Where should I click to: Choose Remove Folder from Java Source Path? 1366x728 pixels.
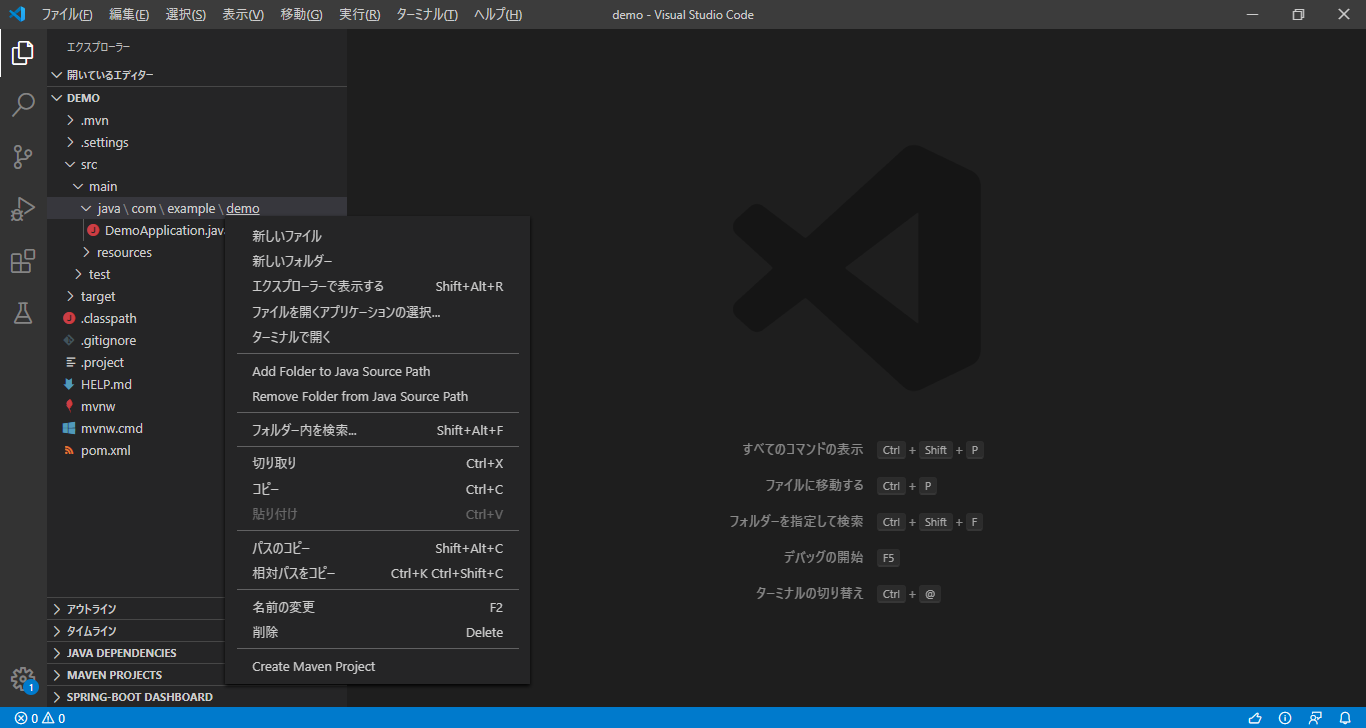[x=377, y=396]
